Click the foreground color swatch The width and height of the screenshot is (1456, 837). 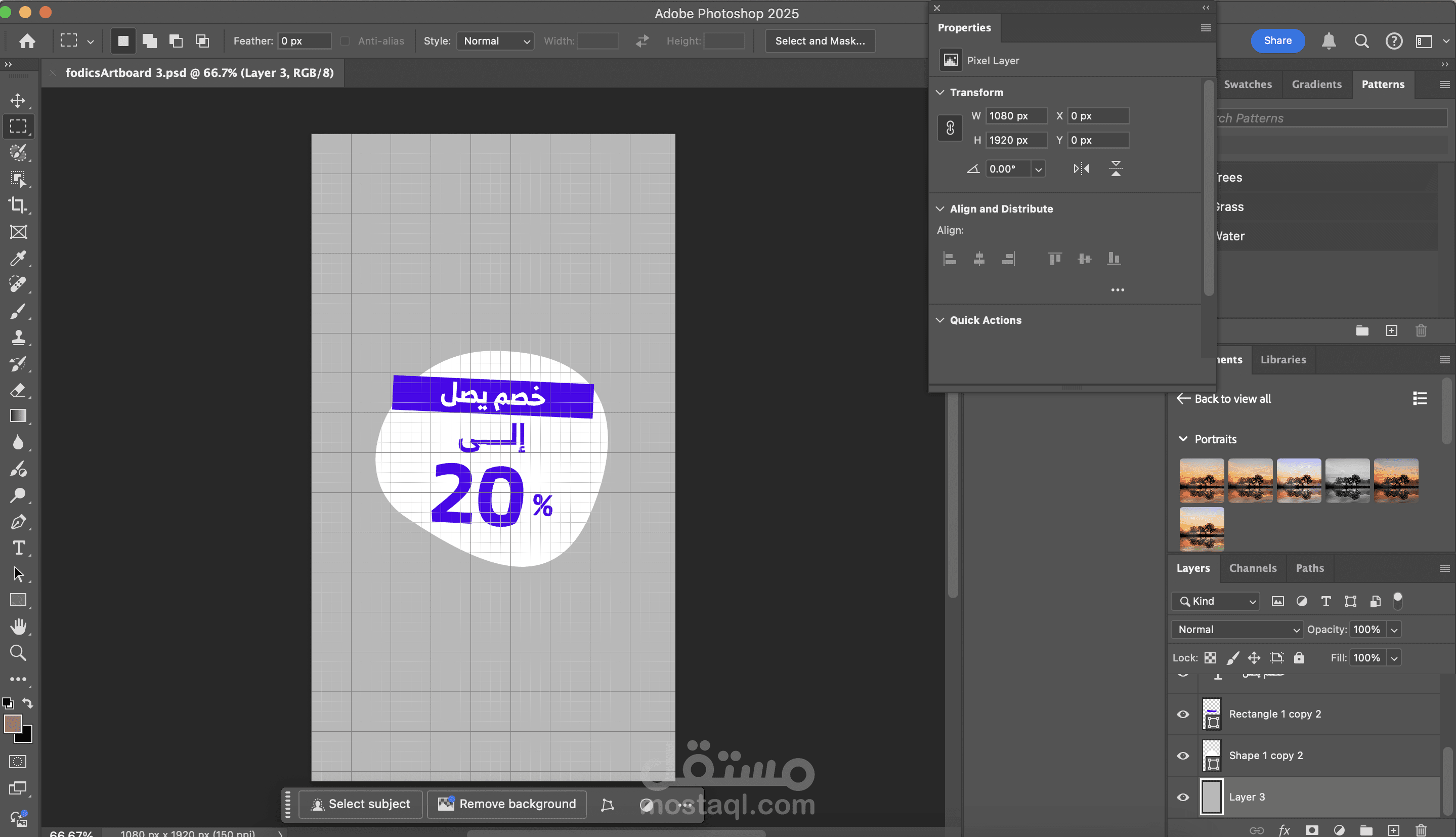[x=13, y=723]
